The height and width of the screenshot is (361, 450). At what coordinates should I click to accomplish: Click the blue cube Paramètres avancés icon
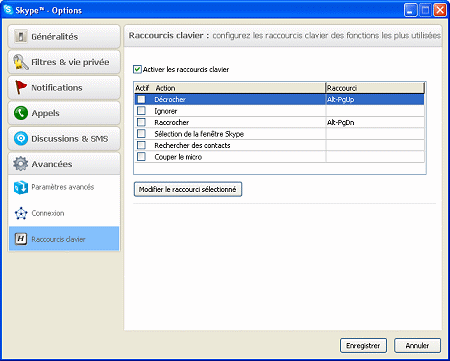(x=21, y=187)
